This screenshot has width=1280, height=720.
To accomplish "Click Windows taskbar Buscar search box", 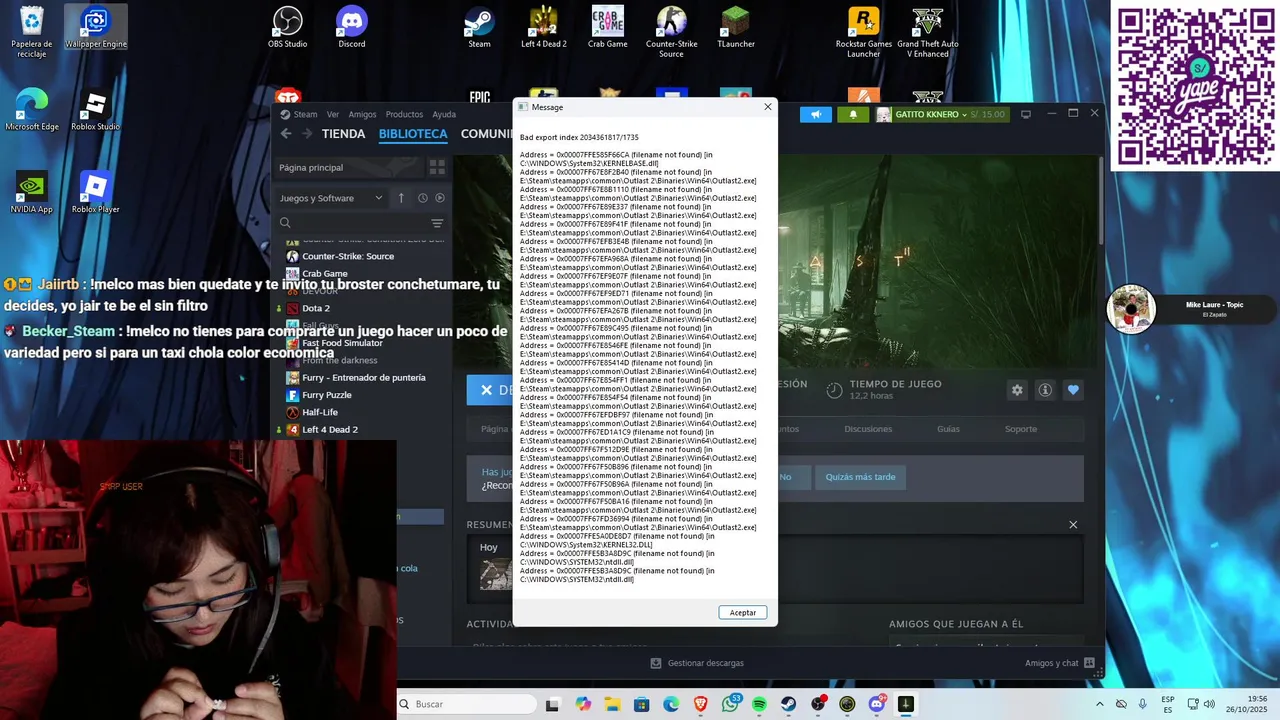I will (x=467, y=704).
